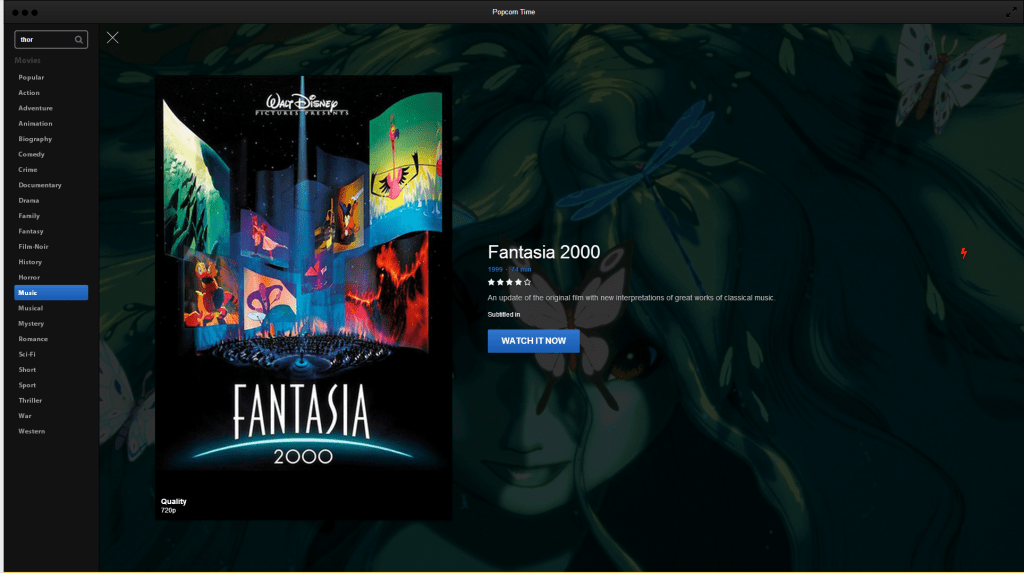The height and width of the screenshot is (573, 1024).
Task: Click the empty fifth rating star
Action: pyautogui.click(x=528, y=282)
